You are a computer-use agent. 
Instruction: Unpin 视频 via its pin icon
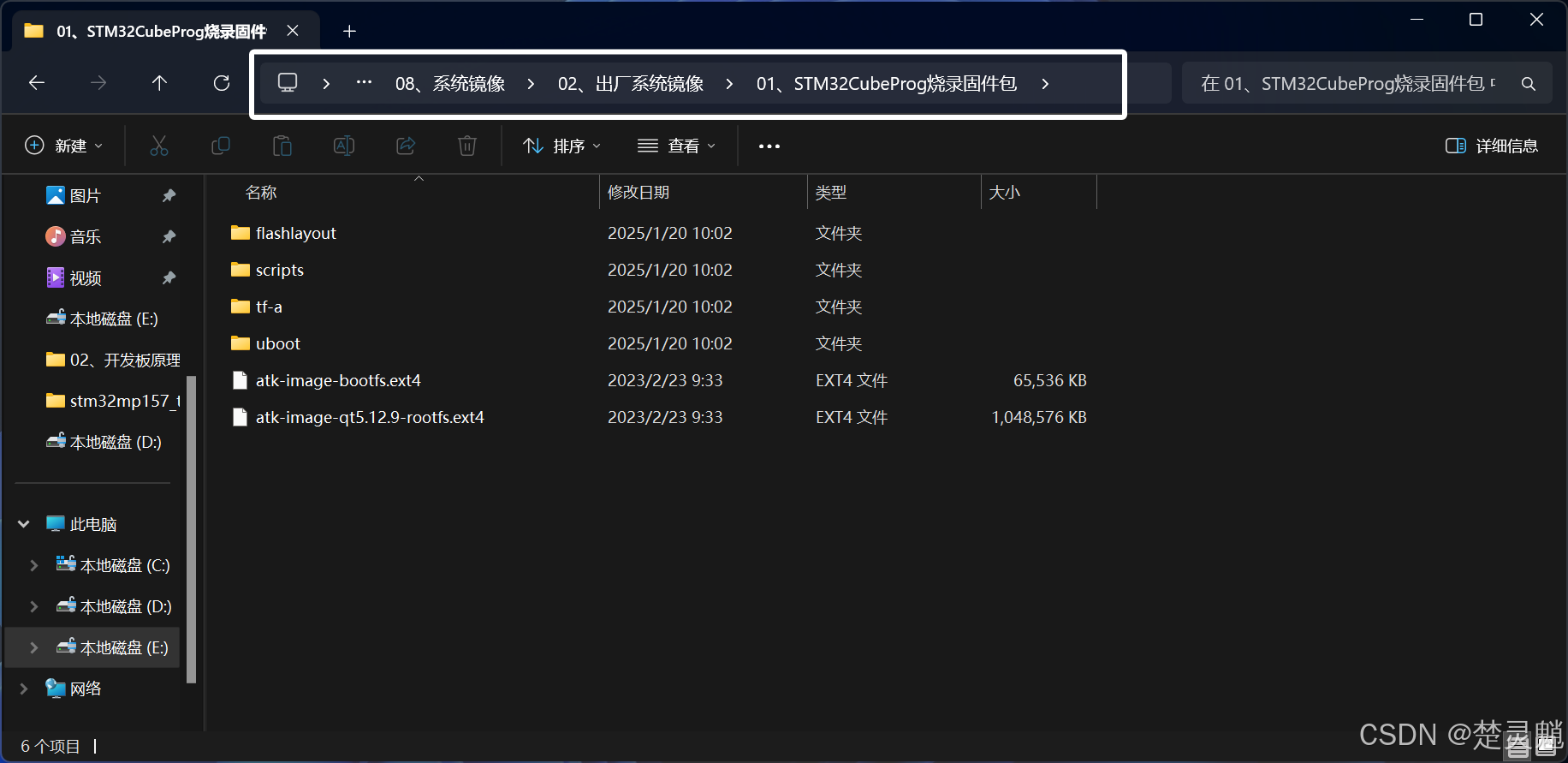coord(169,277)
